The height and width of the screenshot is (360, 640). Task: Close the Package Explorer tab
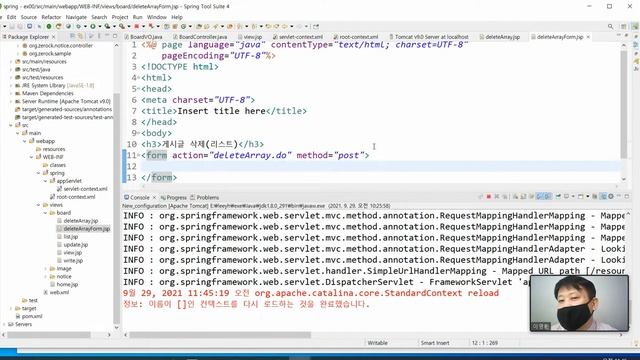(x=53, y=37)
